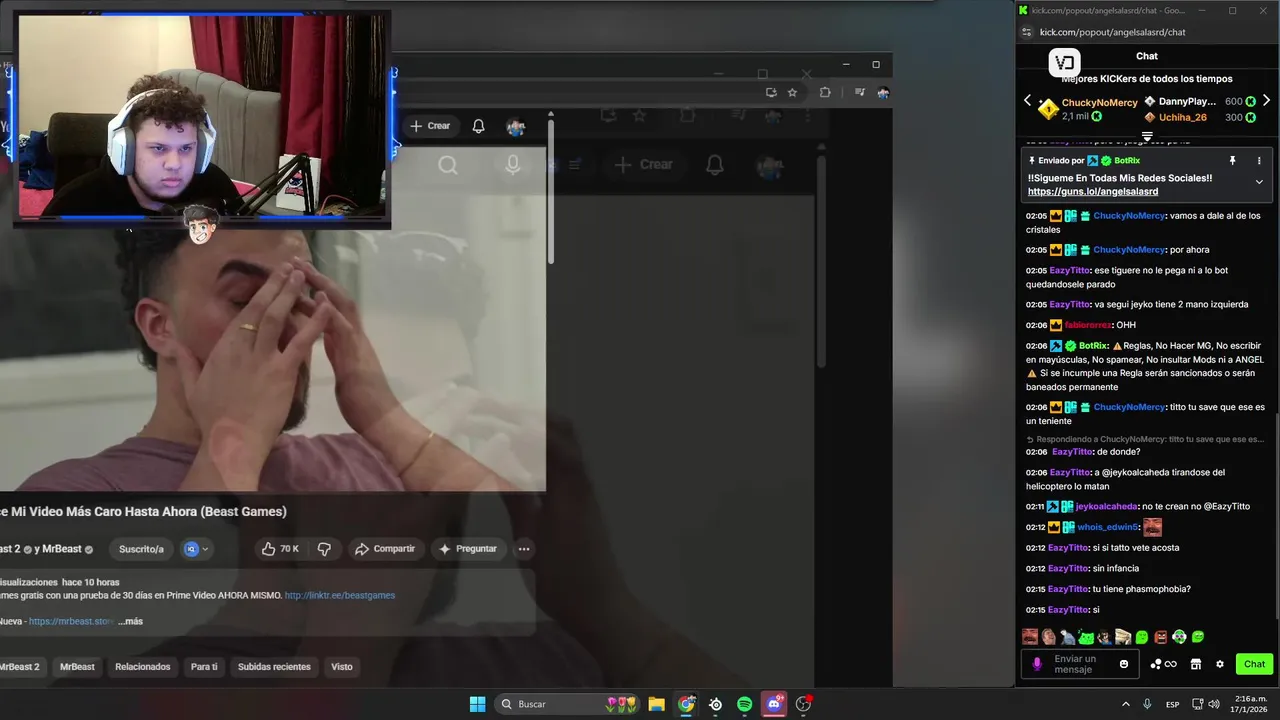Open Spotify from the taskbar
Viewport: 1280px width, 720px height.
[744, 704]
